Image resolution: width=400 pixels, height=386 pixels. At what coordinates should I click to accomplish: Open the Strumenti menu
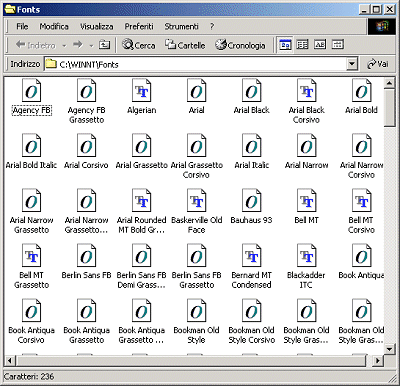(x=181, y=26)
